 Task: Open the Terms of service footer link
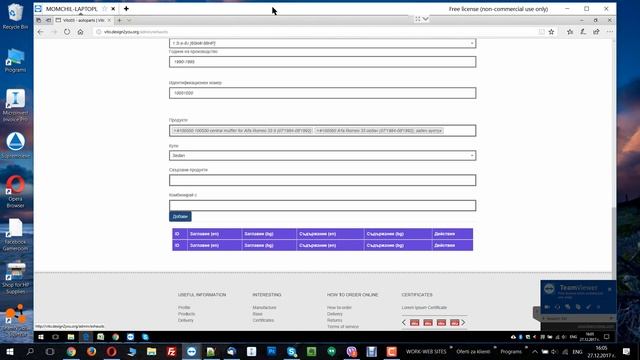pyautogui.click(x=343, y=327)
